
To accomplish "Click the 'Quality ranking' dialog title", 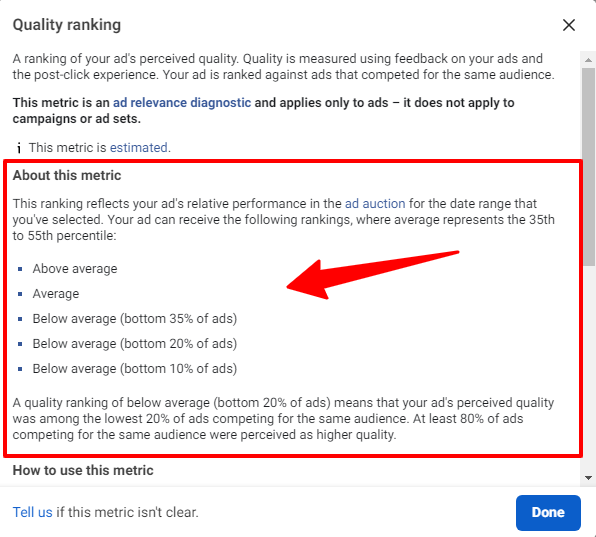I will pos(67,25).
